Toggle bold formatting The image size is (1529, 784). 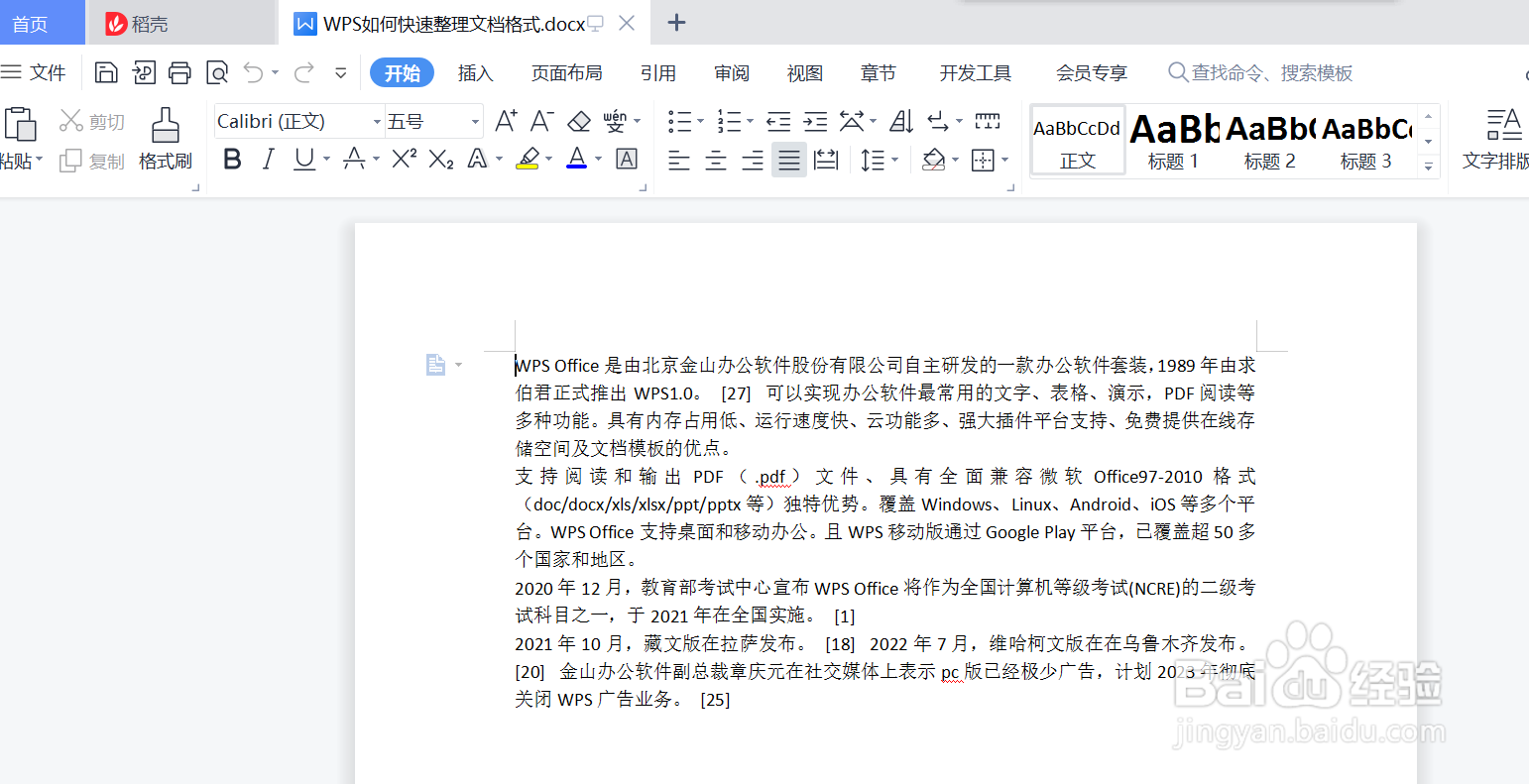tap(231, 159)
